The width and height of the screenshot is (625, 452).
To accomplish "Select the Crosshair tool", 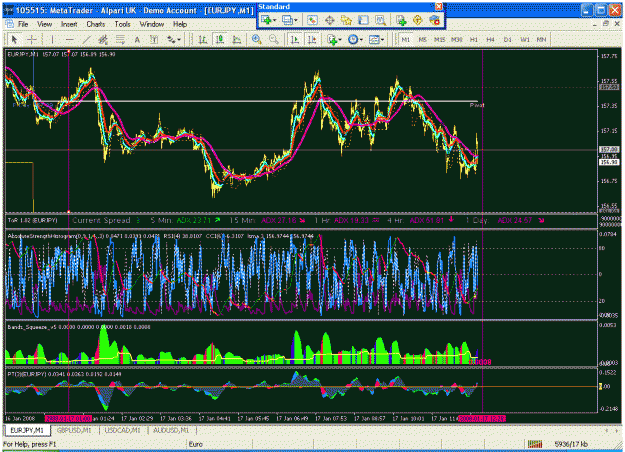I will point(31,39).
